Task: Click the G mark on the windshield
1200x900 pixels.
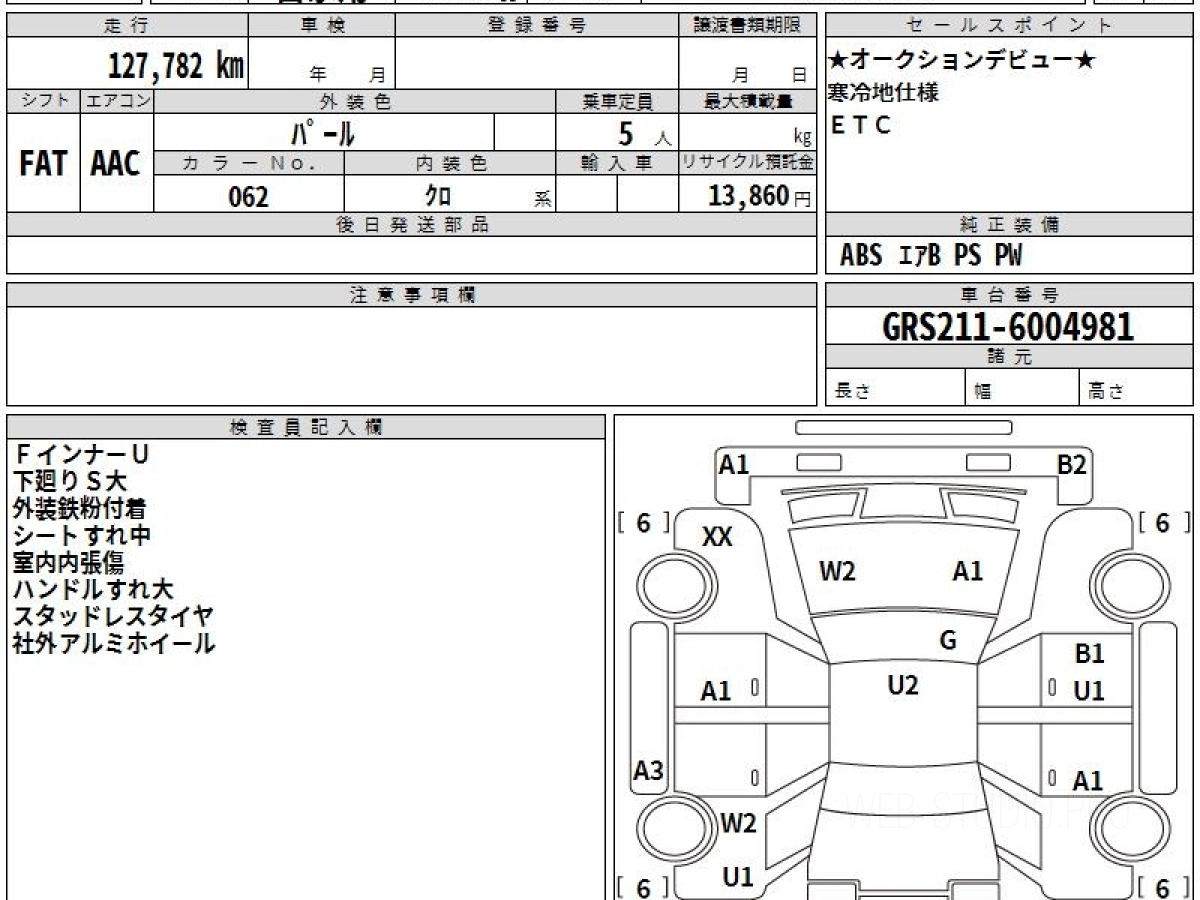Action: click(948, 641)
